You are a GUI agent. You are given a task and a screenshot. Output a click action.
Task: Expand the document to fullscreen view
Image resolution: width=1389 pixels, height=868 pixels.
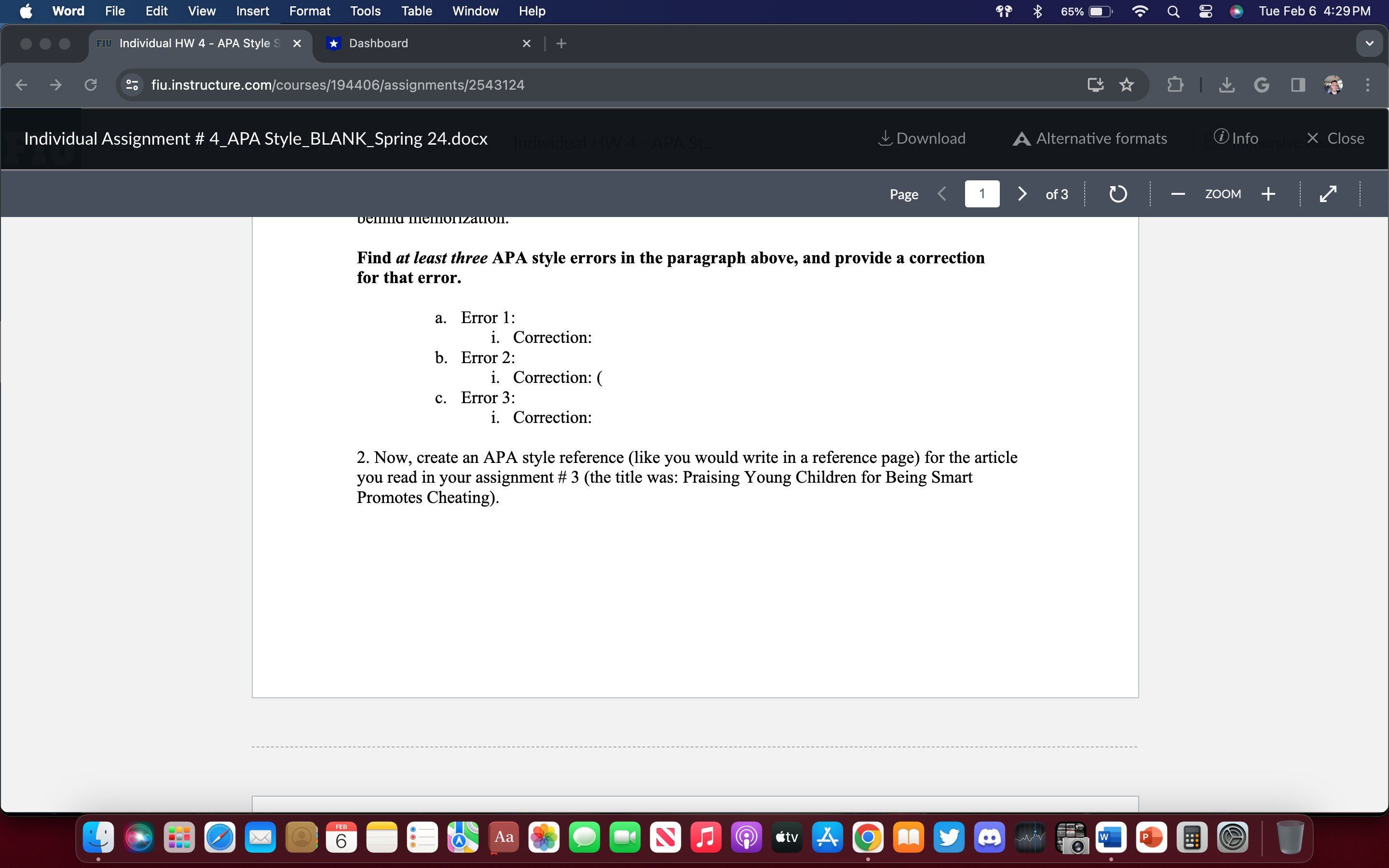1328,193
